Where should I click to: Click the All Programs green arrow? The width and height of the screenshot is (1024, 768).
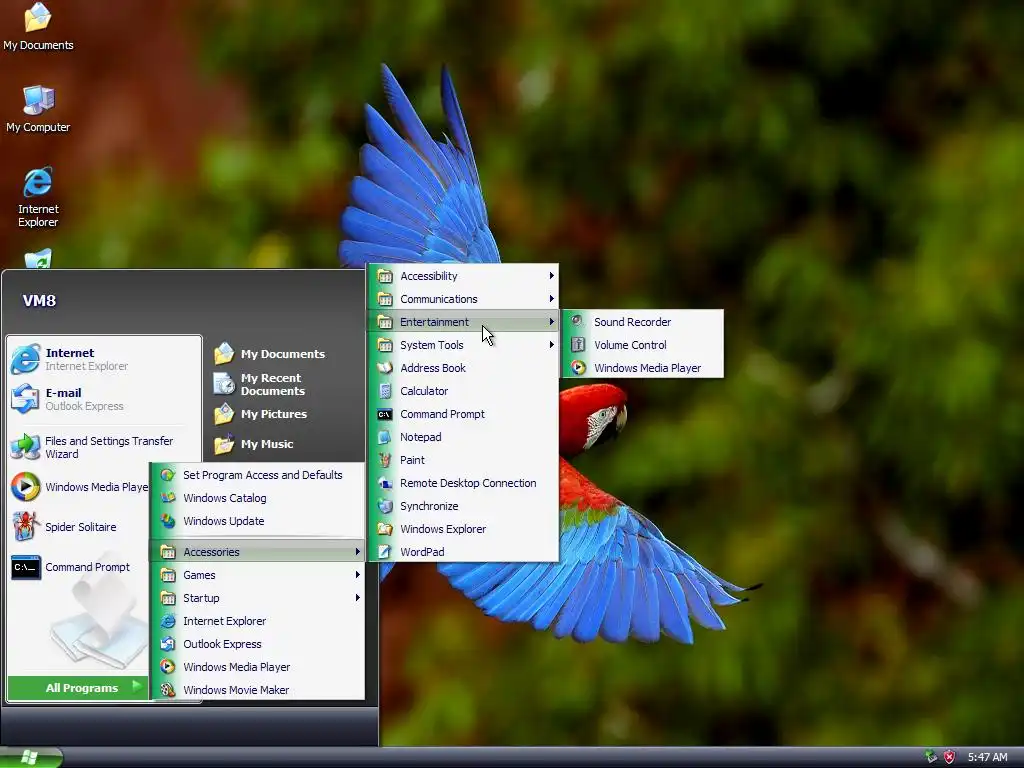[x=136, y=686]
